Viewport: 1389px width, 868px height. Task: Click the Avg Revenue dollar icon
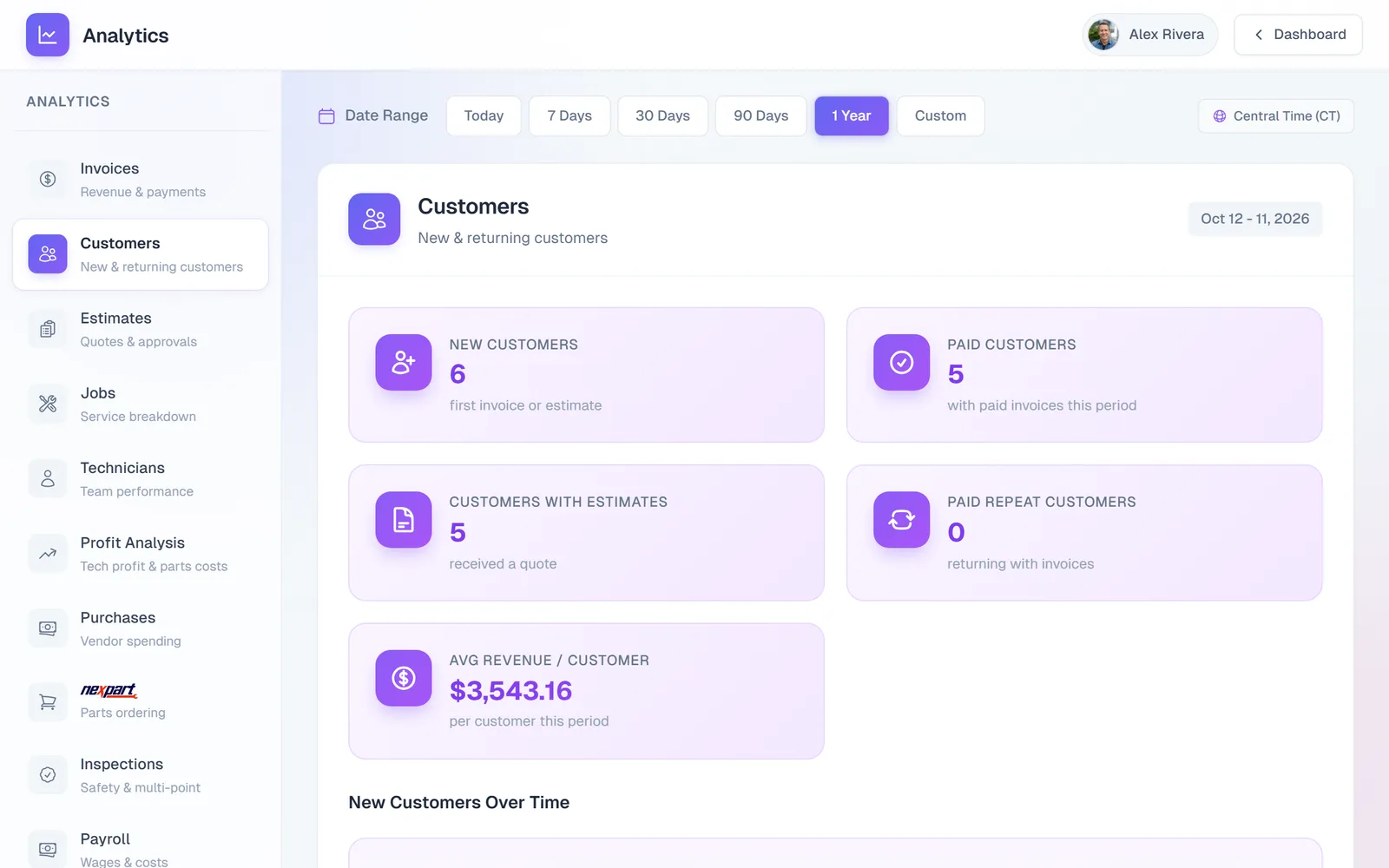click(404, 678)
